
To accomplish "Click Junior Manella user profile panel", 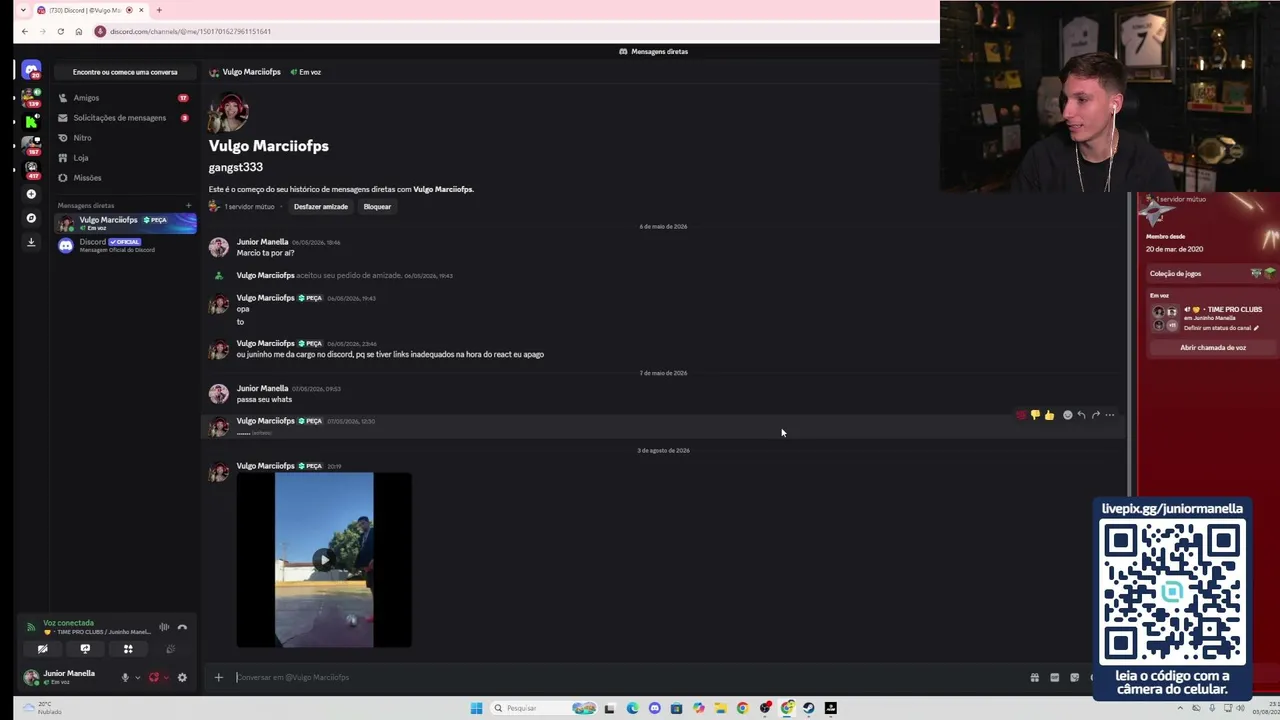I will (67, 677).
